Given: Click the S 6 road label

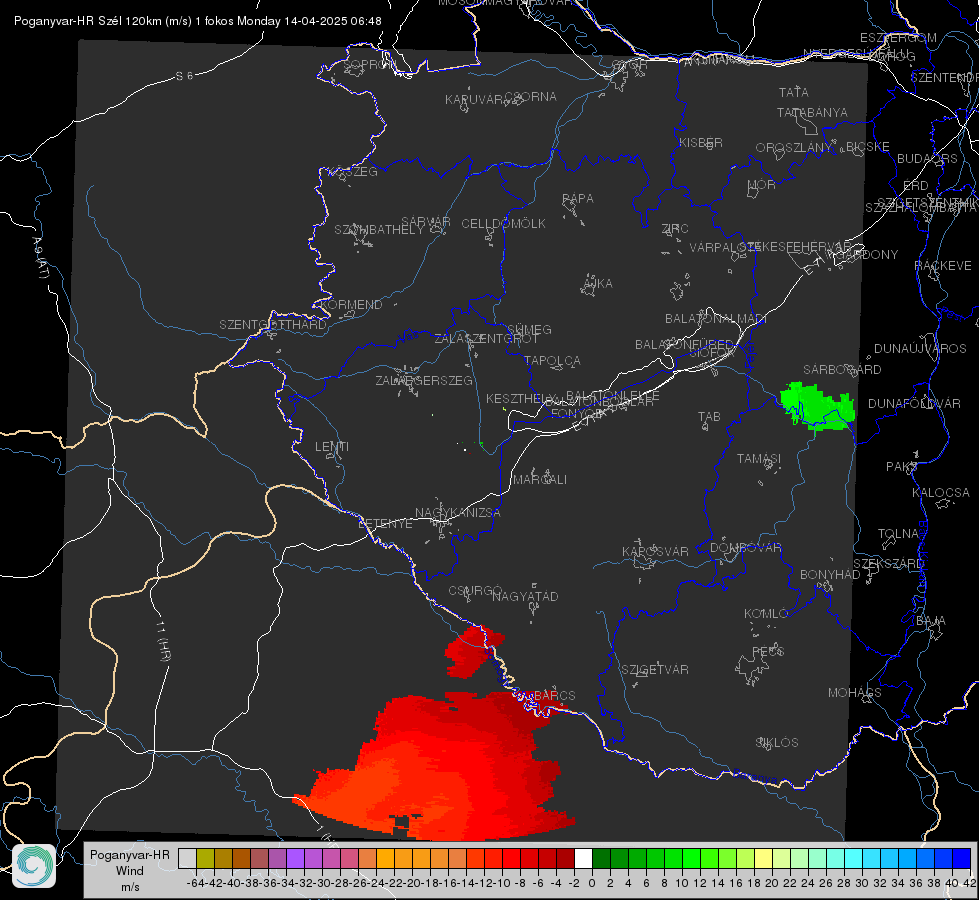Looking at the screenshot, I should tap(185, 76).
